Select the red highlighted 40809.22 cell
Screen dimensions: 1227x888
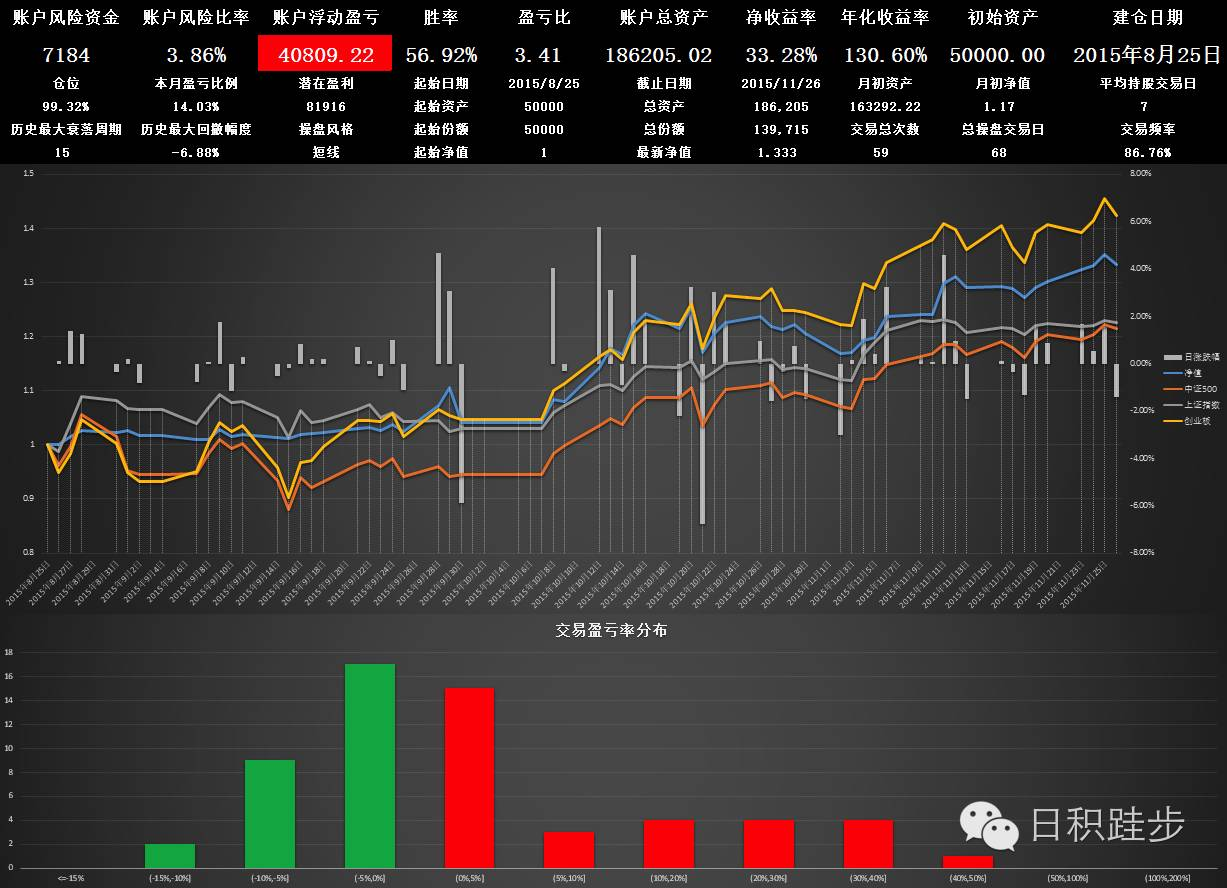click(325, 54)
